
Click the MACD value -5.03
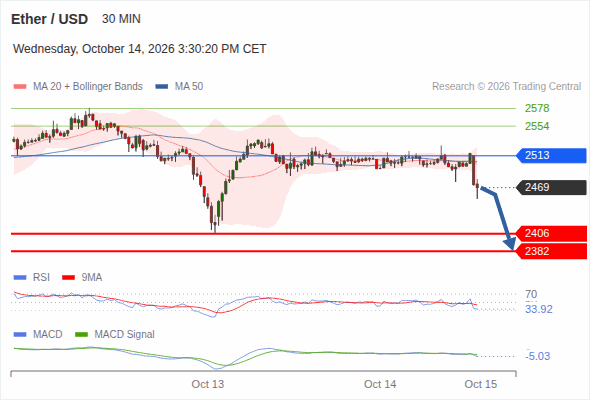click(x=538, y=356)
